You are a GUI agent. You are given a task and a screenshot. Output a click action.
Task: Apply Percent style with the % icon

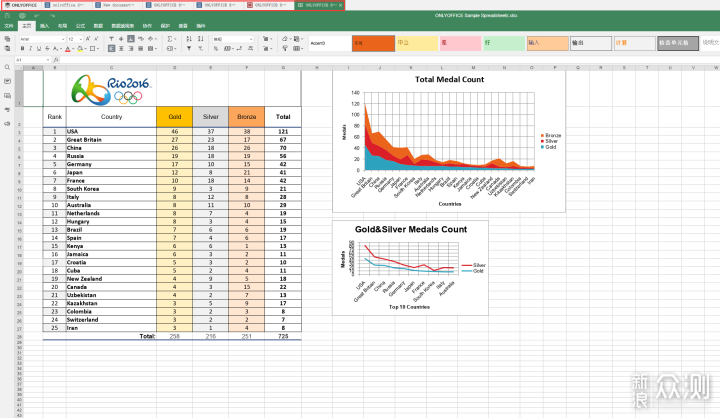click(x=216, y=48)
